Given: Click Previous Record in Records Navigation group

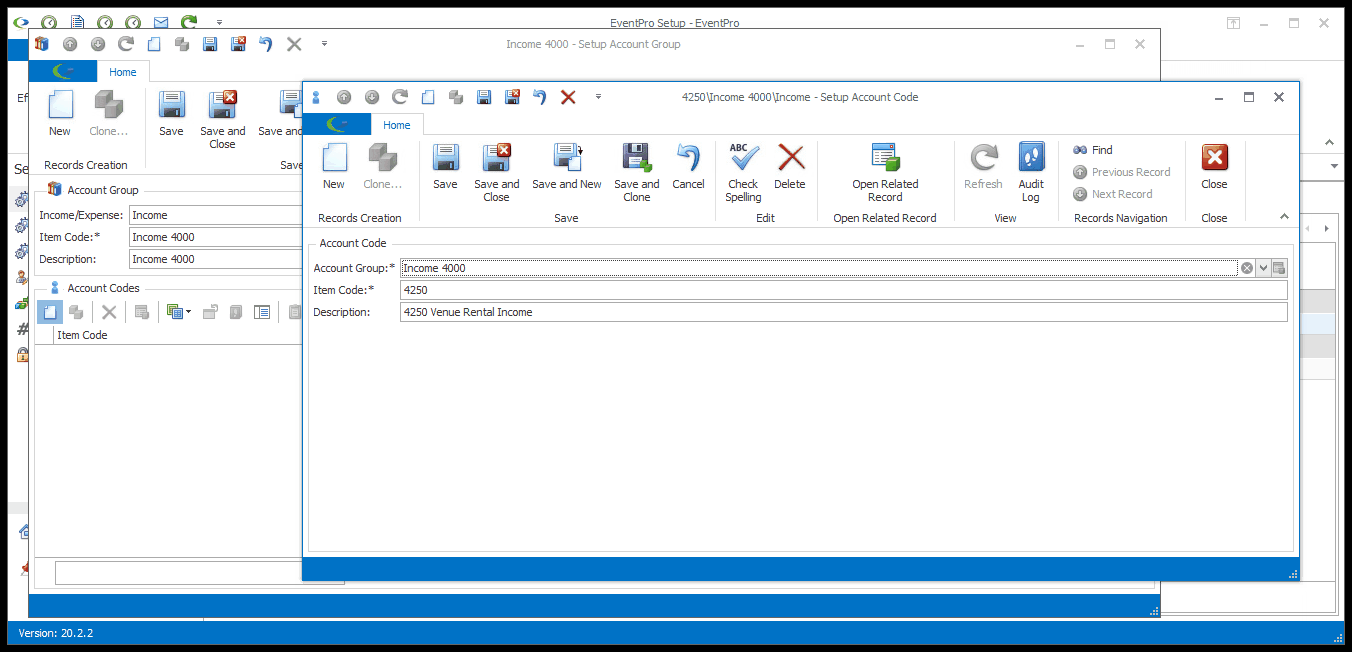Looking at the screenshot, I should 1121,172.
